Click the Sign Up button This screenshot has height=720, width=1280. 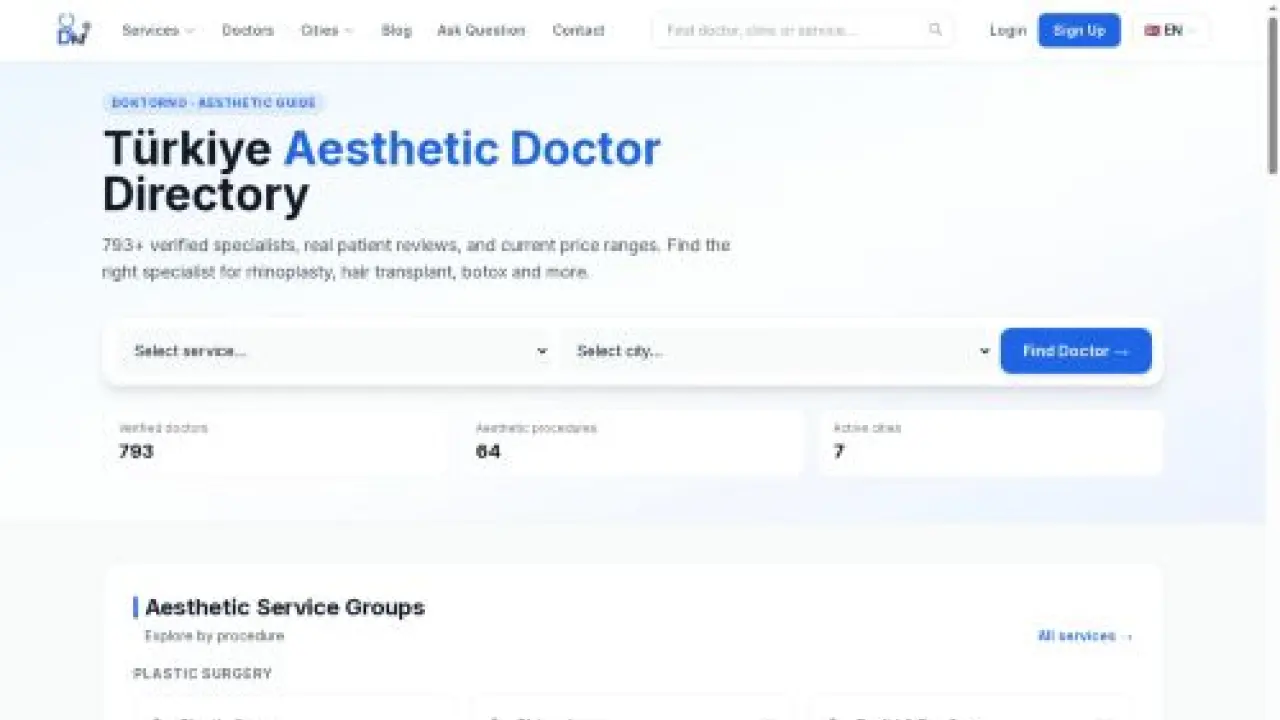pyautogui.click(x=1079, y=30)
